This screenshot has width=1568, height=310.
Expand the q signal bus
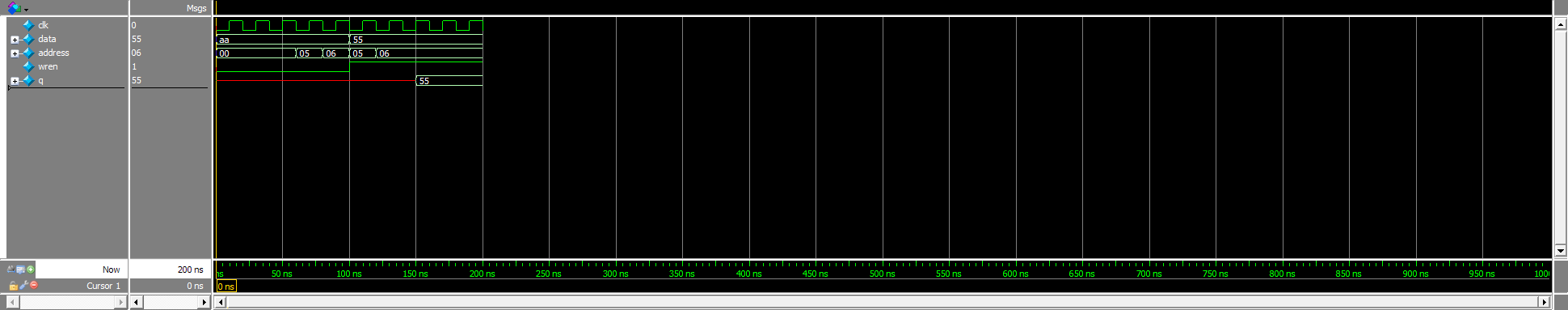tap(15, 81)
